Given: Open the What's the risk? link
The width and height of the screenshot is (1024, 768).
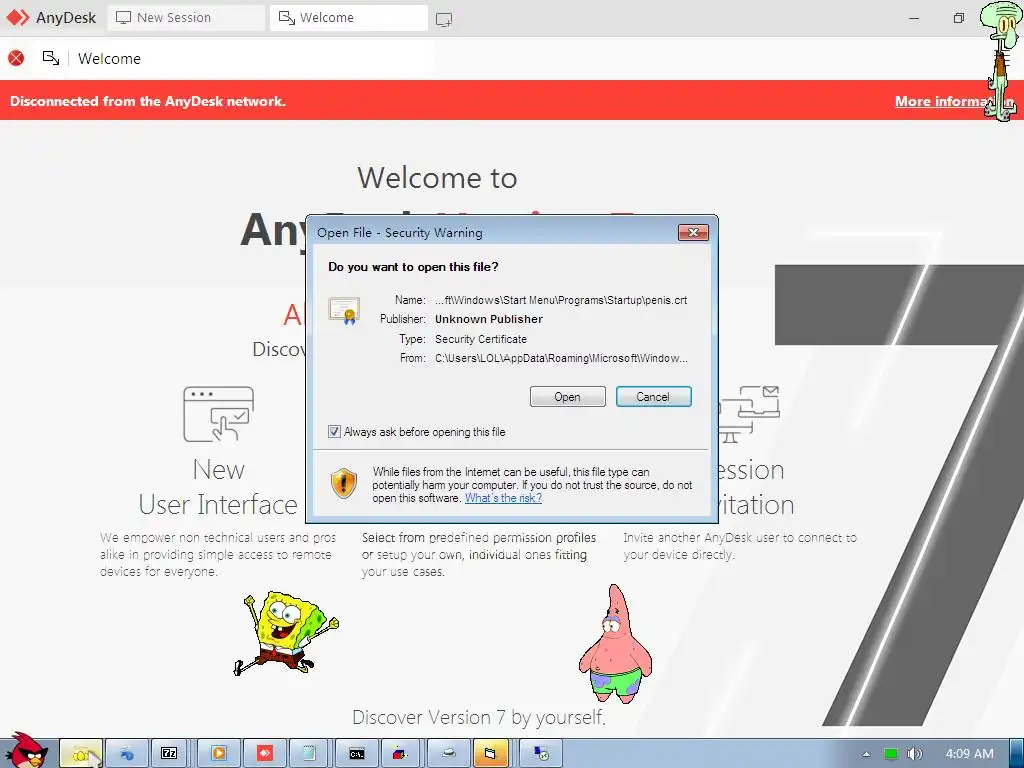Looking at the screenshot, I should click(x=503, y=498).
